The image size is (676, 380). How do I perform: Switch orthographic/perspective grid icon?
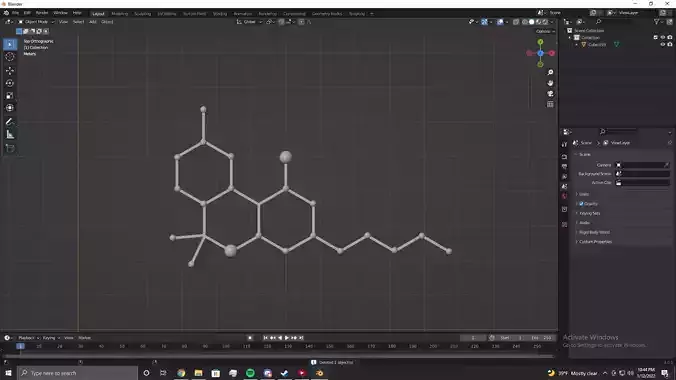550,104
